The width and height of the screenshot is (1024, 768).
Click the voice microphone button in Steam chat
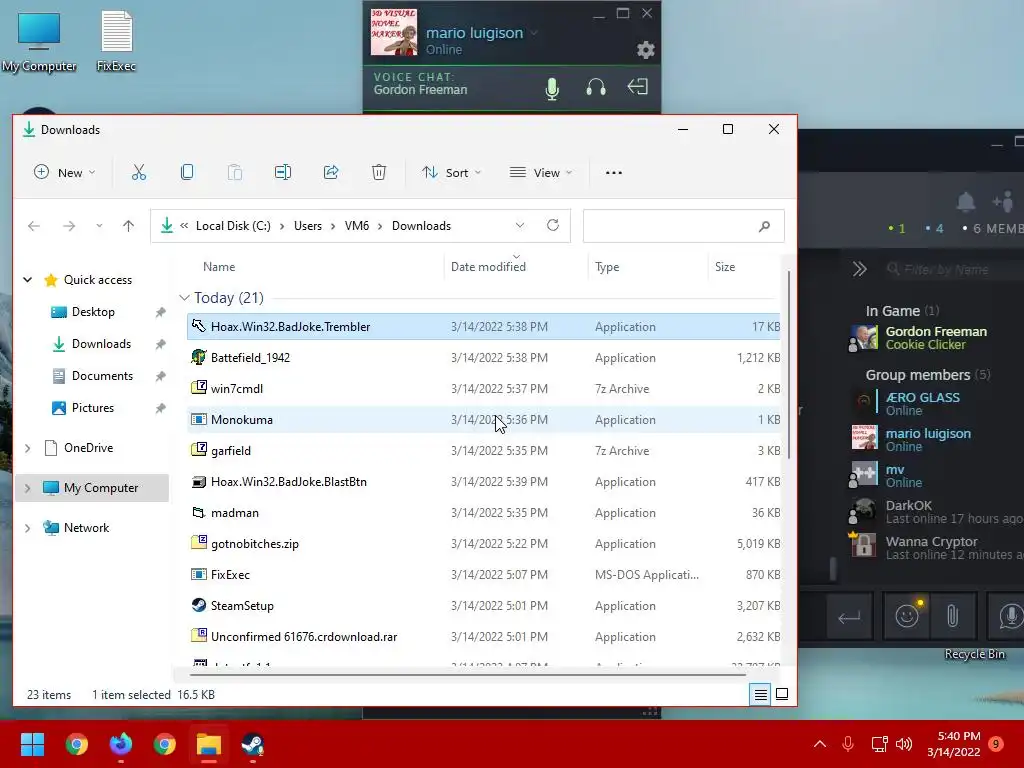1009,615
